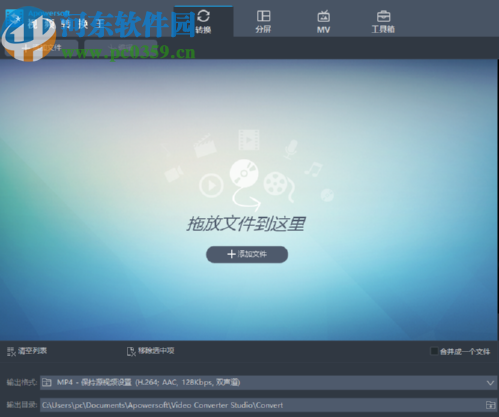
Task: Open the 工具箱 toolbox tab
Action: 383,21
